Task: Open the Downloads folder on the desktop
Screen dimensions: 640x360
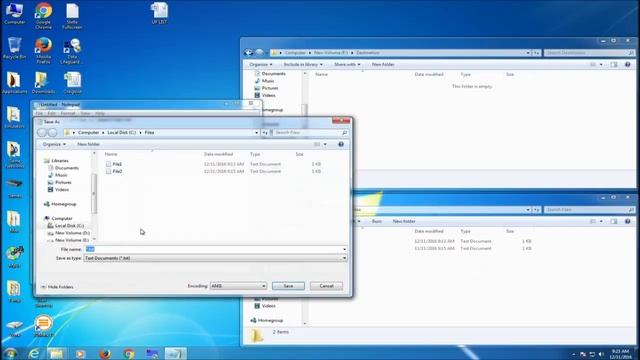Action: (x=43, y=83)
